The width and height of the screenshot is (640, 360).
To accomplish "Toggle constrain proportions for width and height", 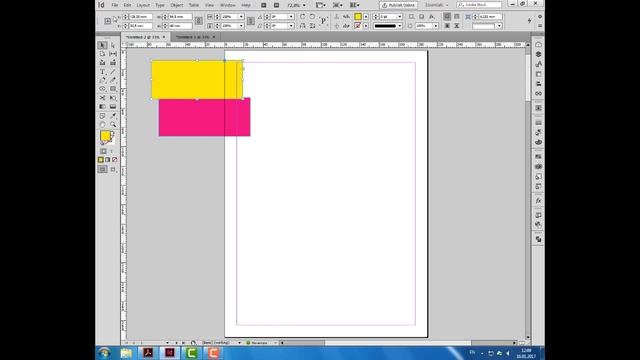I will (198, 21).
